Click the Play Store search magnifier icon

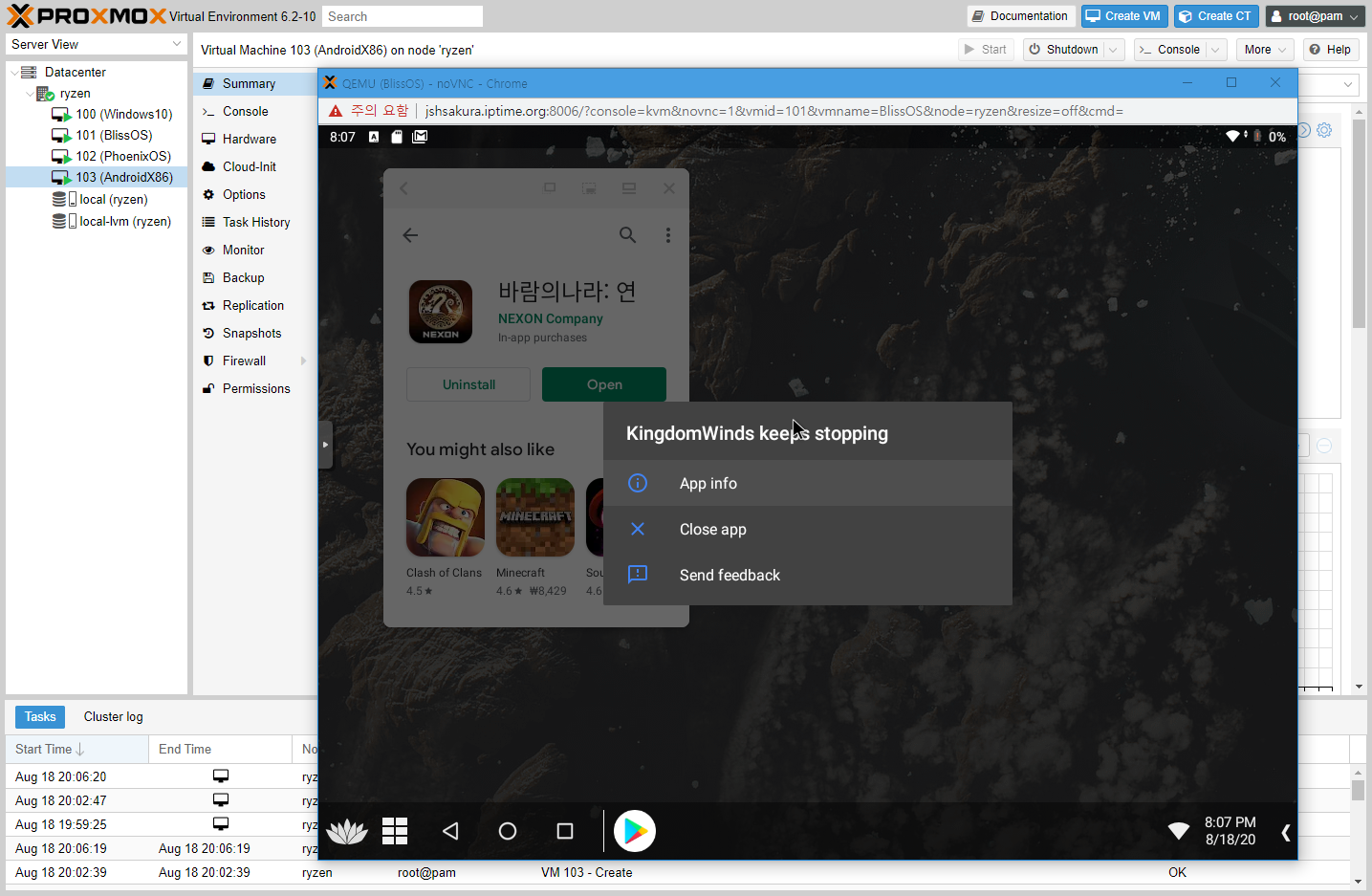(x=627, y=235)
